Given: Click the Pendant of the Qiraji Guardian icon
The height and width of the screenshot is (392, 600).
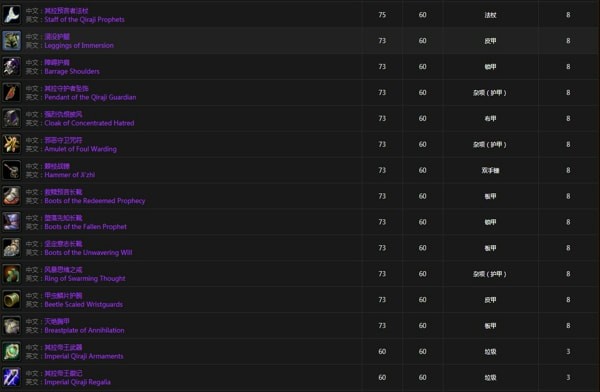Looking at the screenshot, I should pyautogui.click(x=11, y=93).
